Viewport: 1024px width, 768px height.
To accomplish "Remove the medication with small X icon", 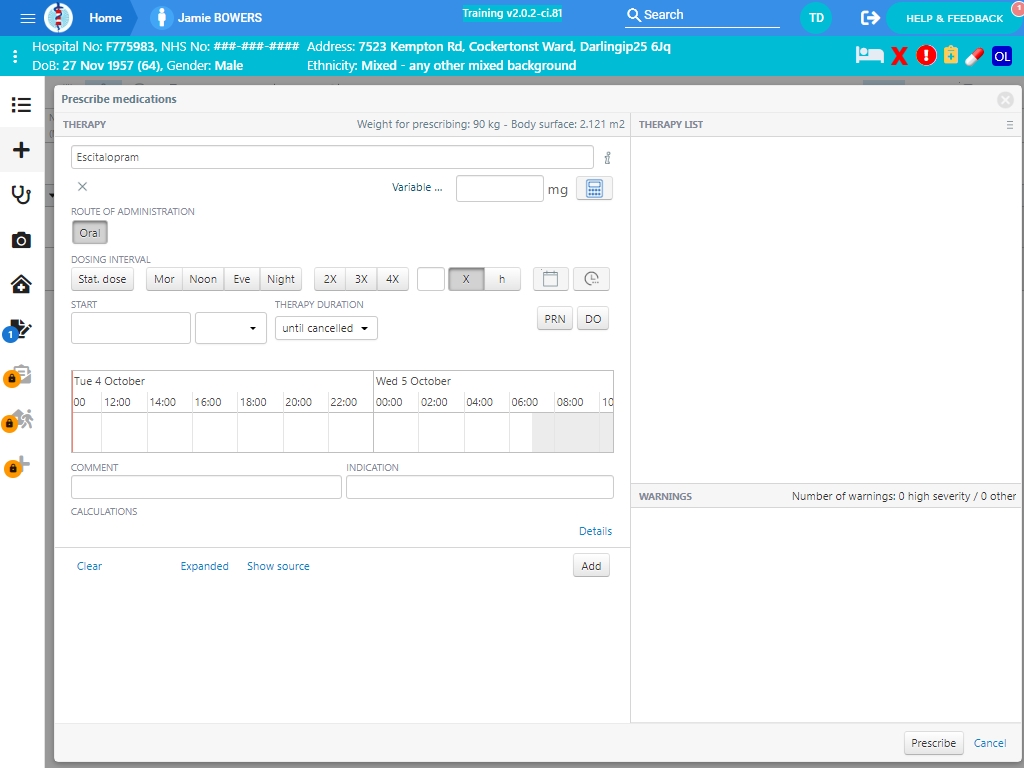I will tap(82, 186).
